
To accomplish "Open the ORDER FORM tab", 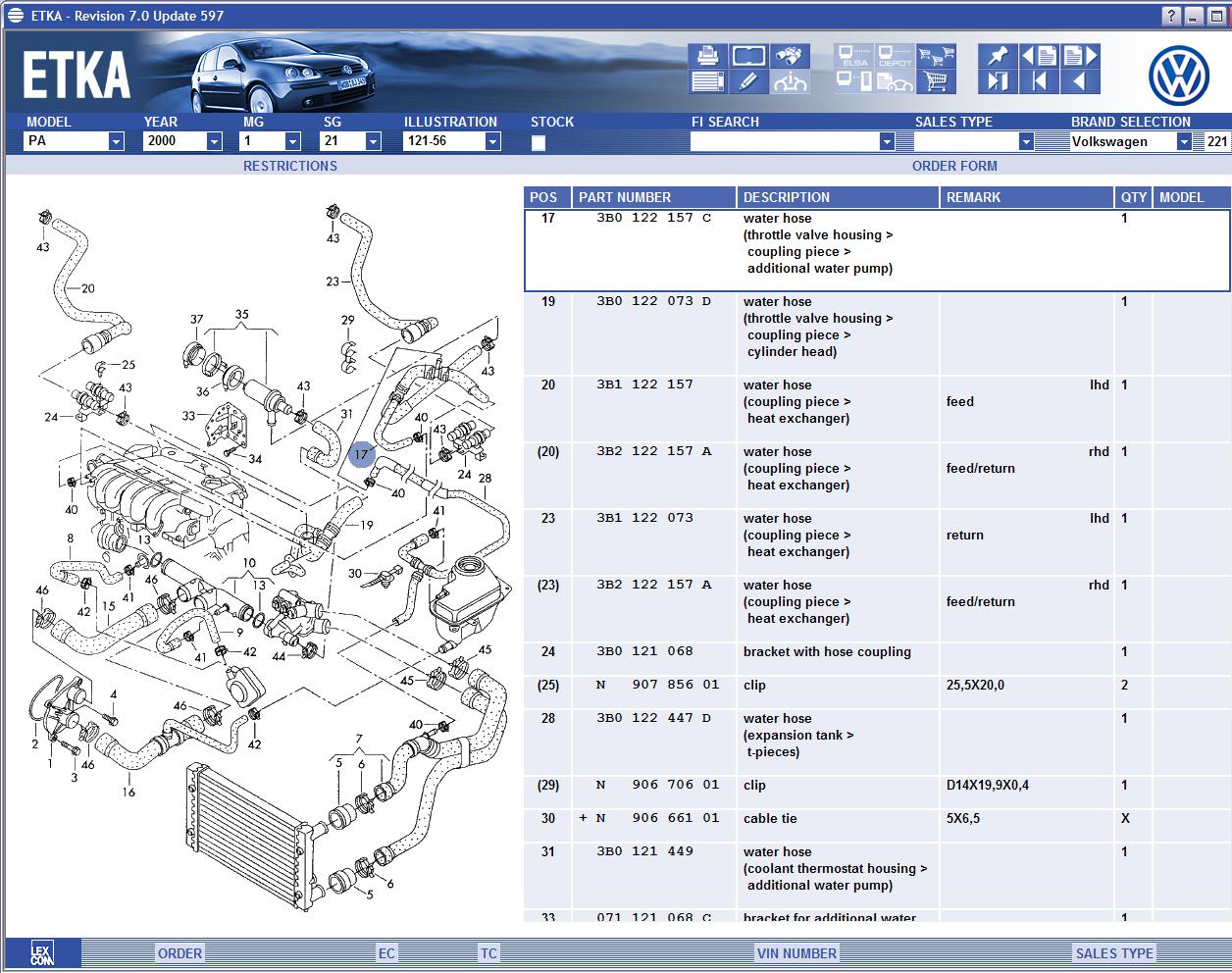I will [x=954, y=166].
